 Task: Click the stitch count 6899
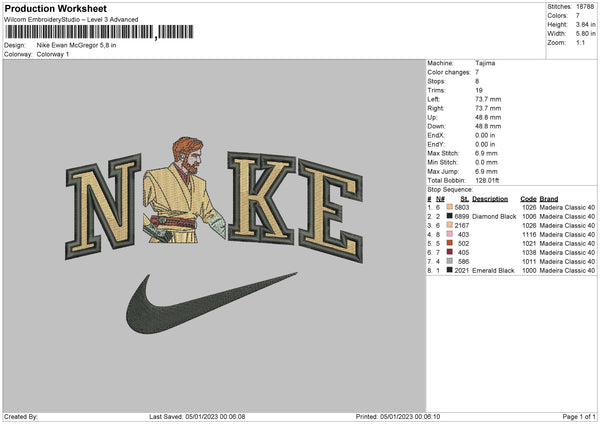point(462,217)
